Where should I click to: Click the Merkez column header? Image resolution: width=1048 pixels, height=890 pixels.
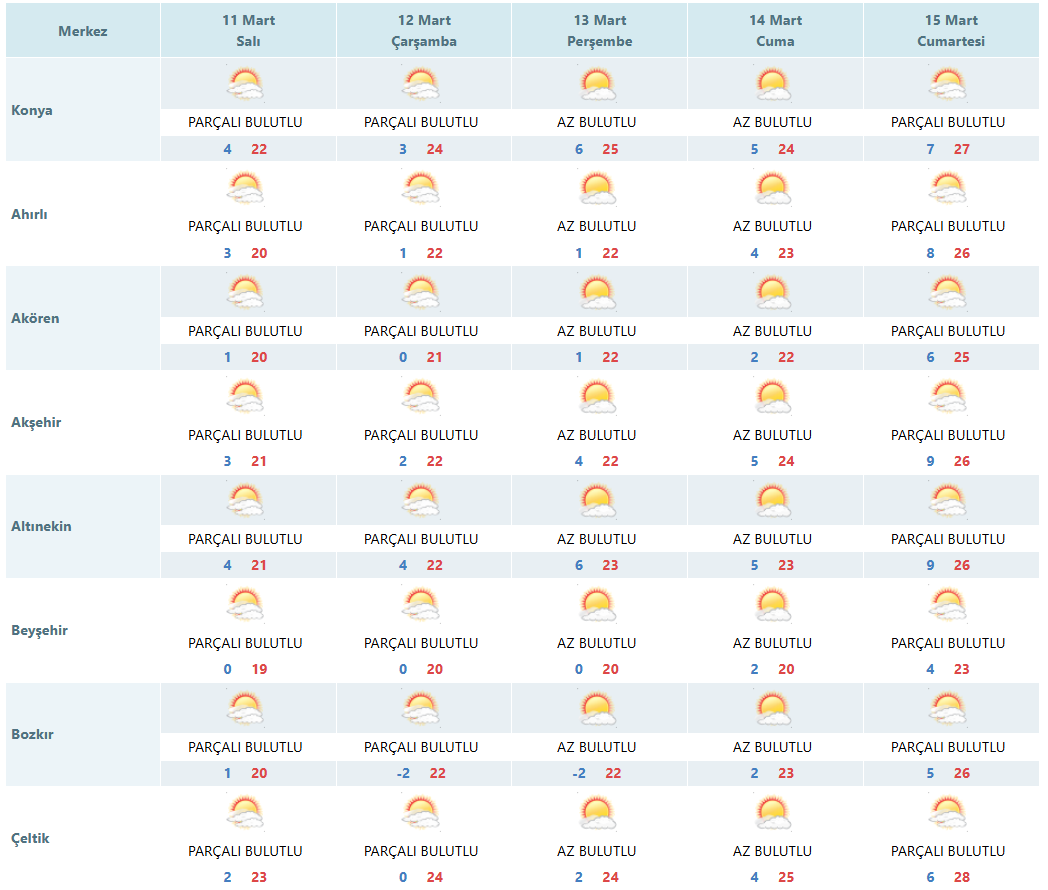(x=83, y=31)
